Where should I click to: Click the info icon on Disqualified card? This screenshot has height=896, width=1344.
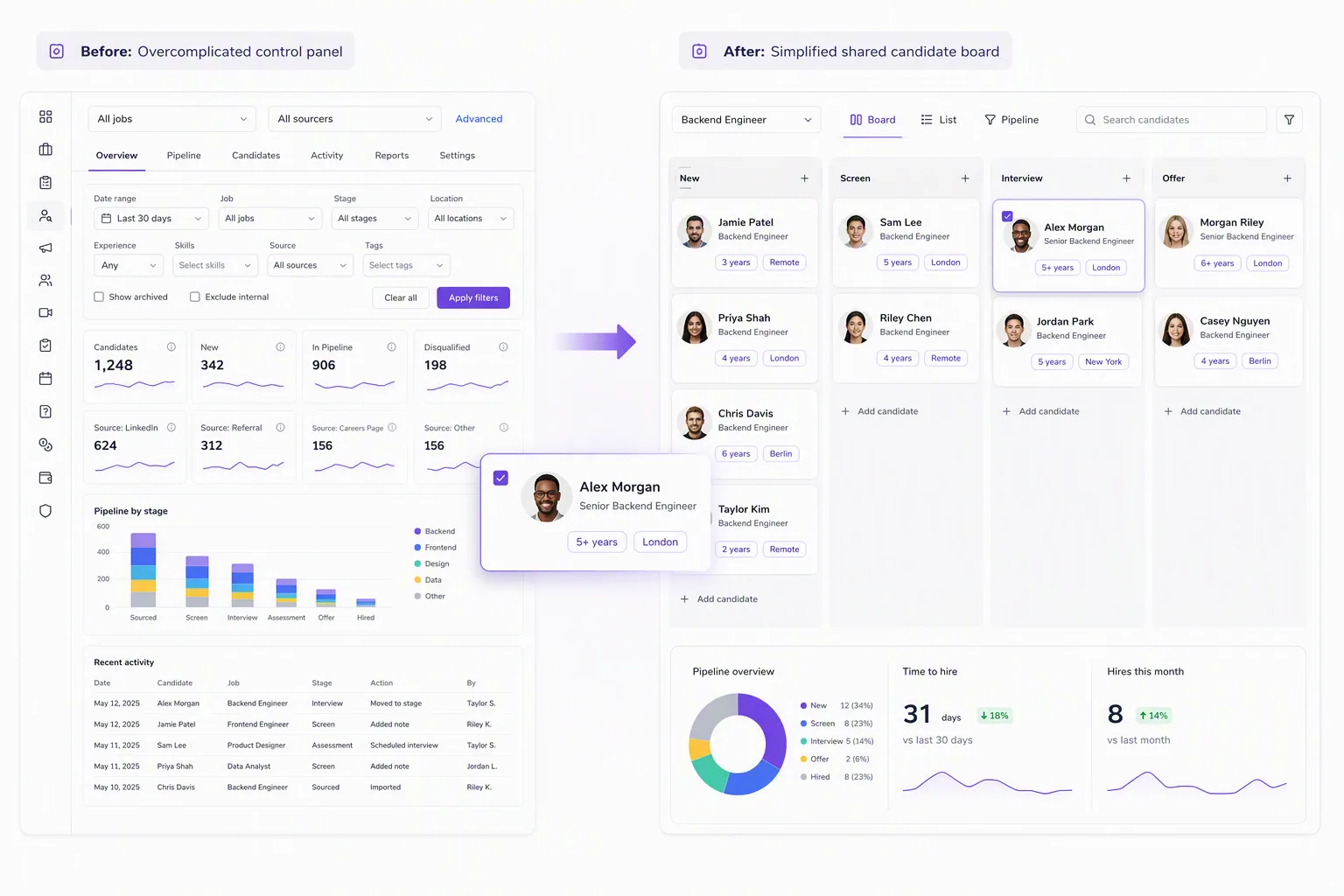(x=503, y=347)
